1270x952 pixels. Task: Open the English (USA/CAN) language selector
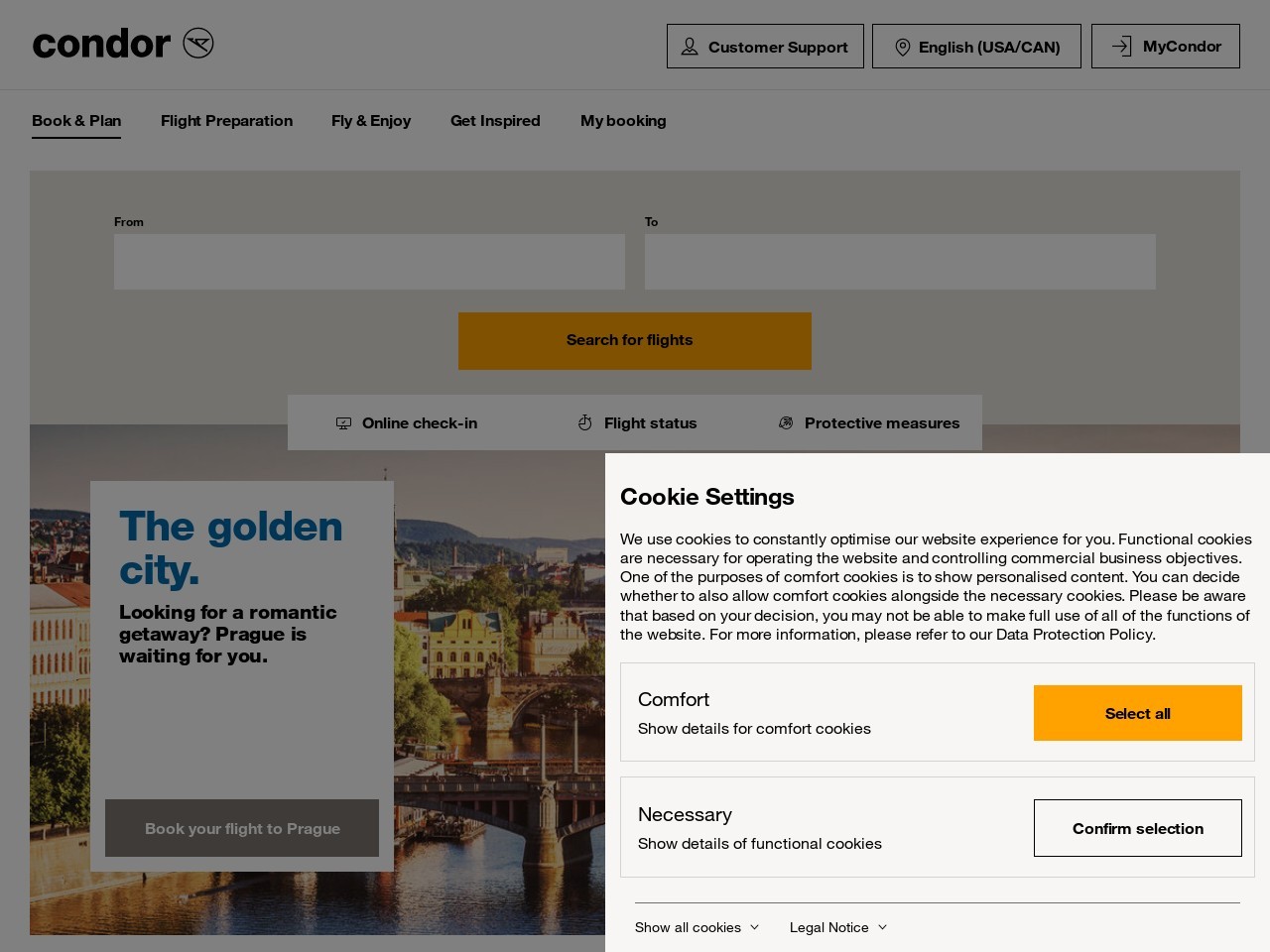tap(976, 47)
